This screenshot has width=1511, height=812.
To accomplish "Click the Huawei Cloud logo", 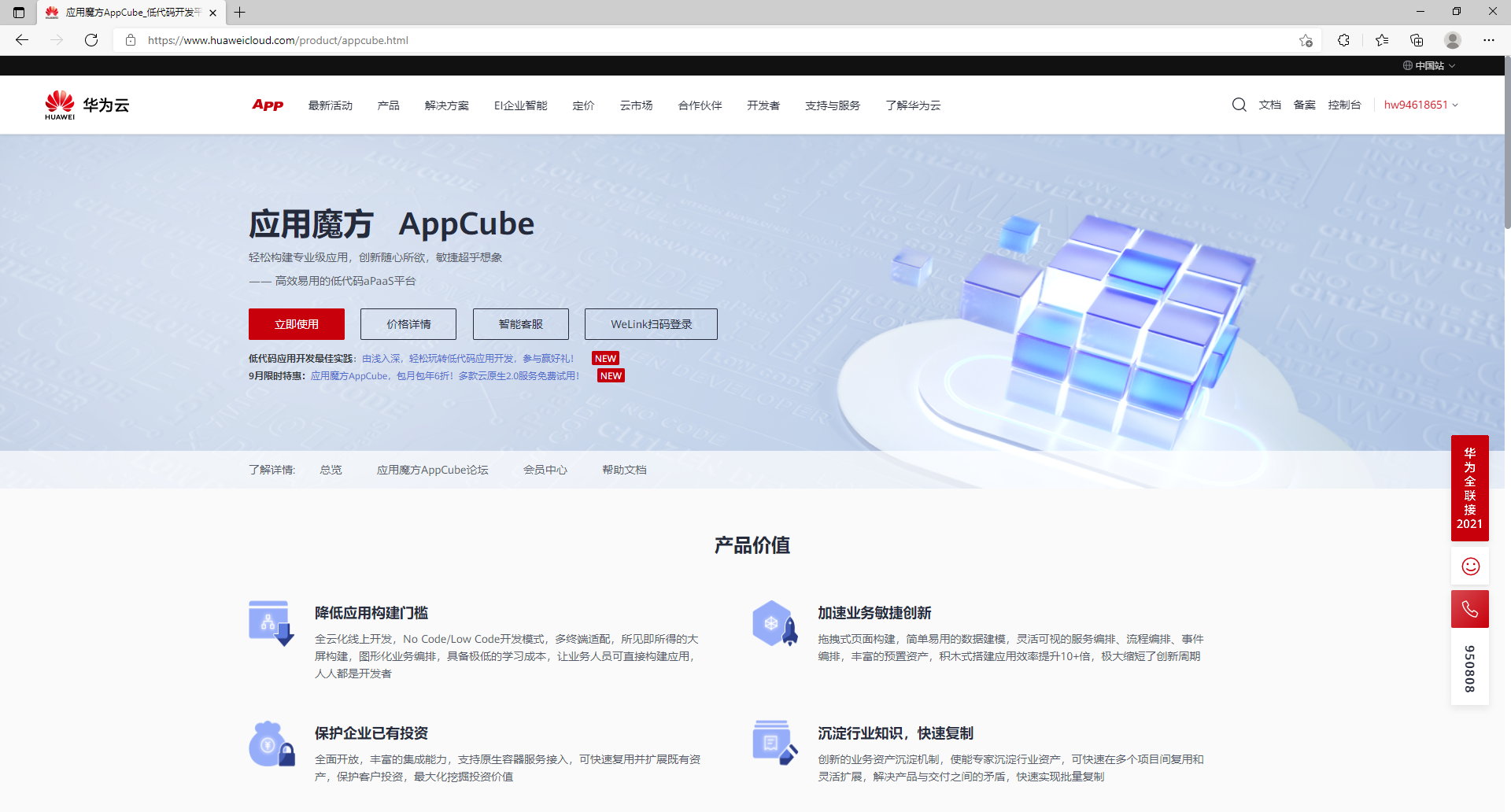I will click(x=87, y=105).
